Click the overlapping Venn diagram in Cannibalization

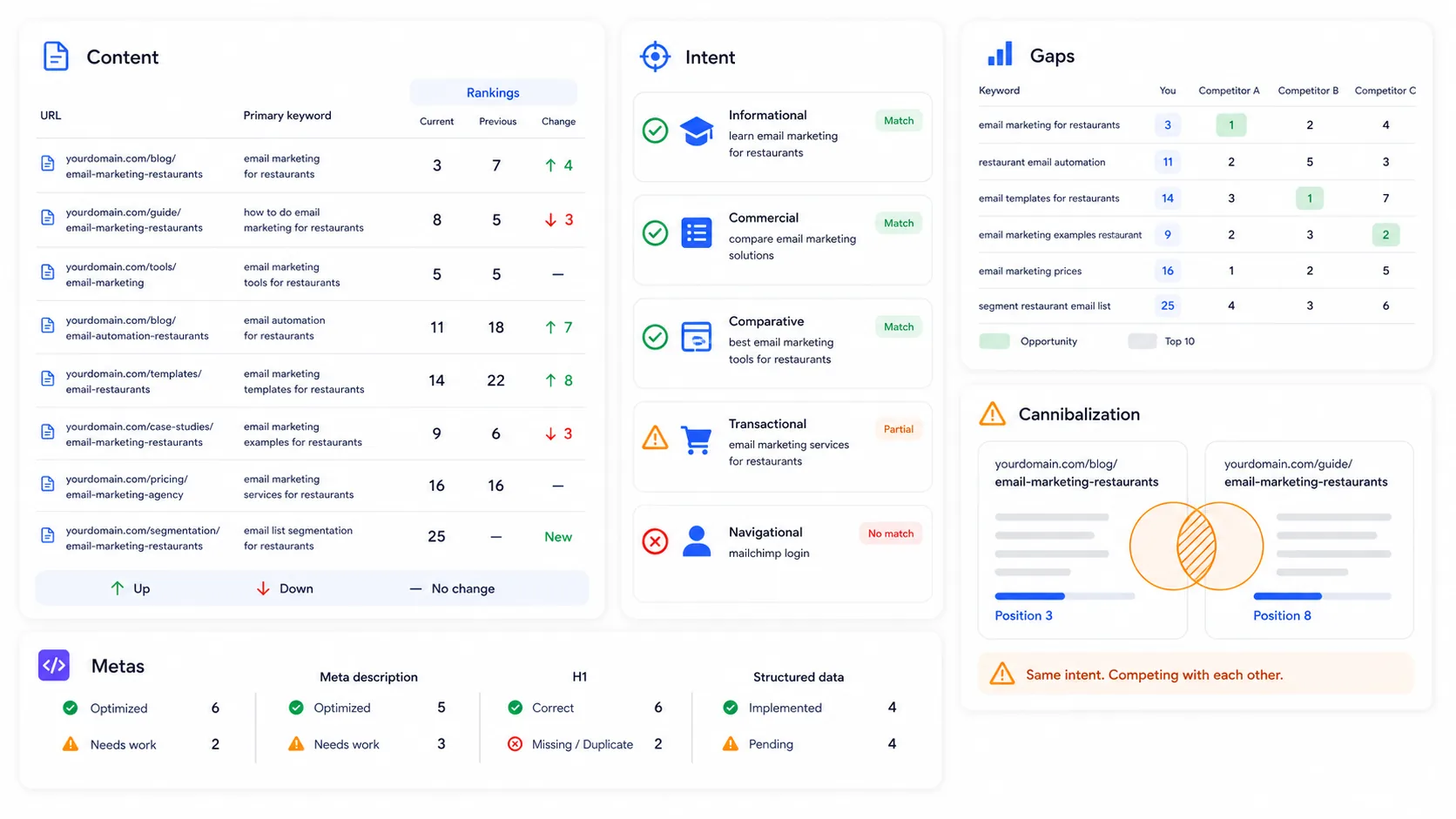click(x=1196, y=546)
